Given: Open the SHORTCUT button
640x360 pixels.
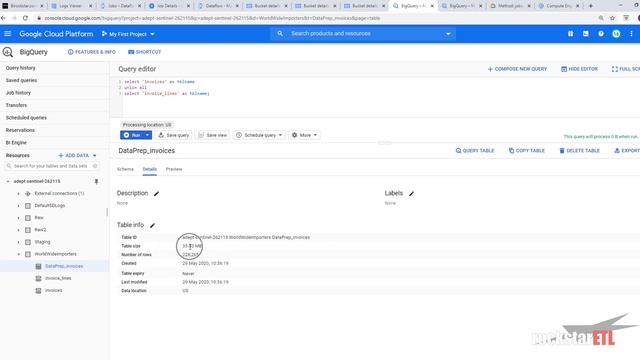Looking at the screenshot, I should (x=144, y=52).
